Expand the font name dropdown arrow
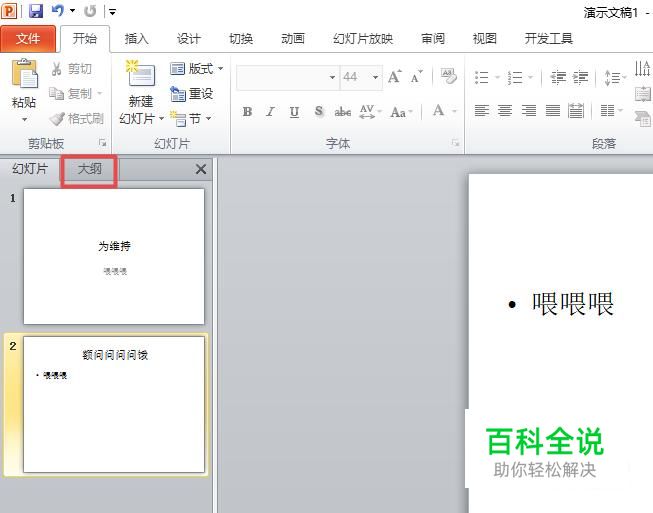The height and width of the screenshot is (513, 653). [332, 77]
